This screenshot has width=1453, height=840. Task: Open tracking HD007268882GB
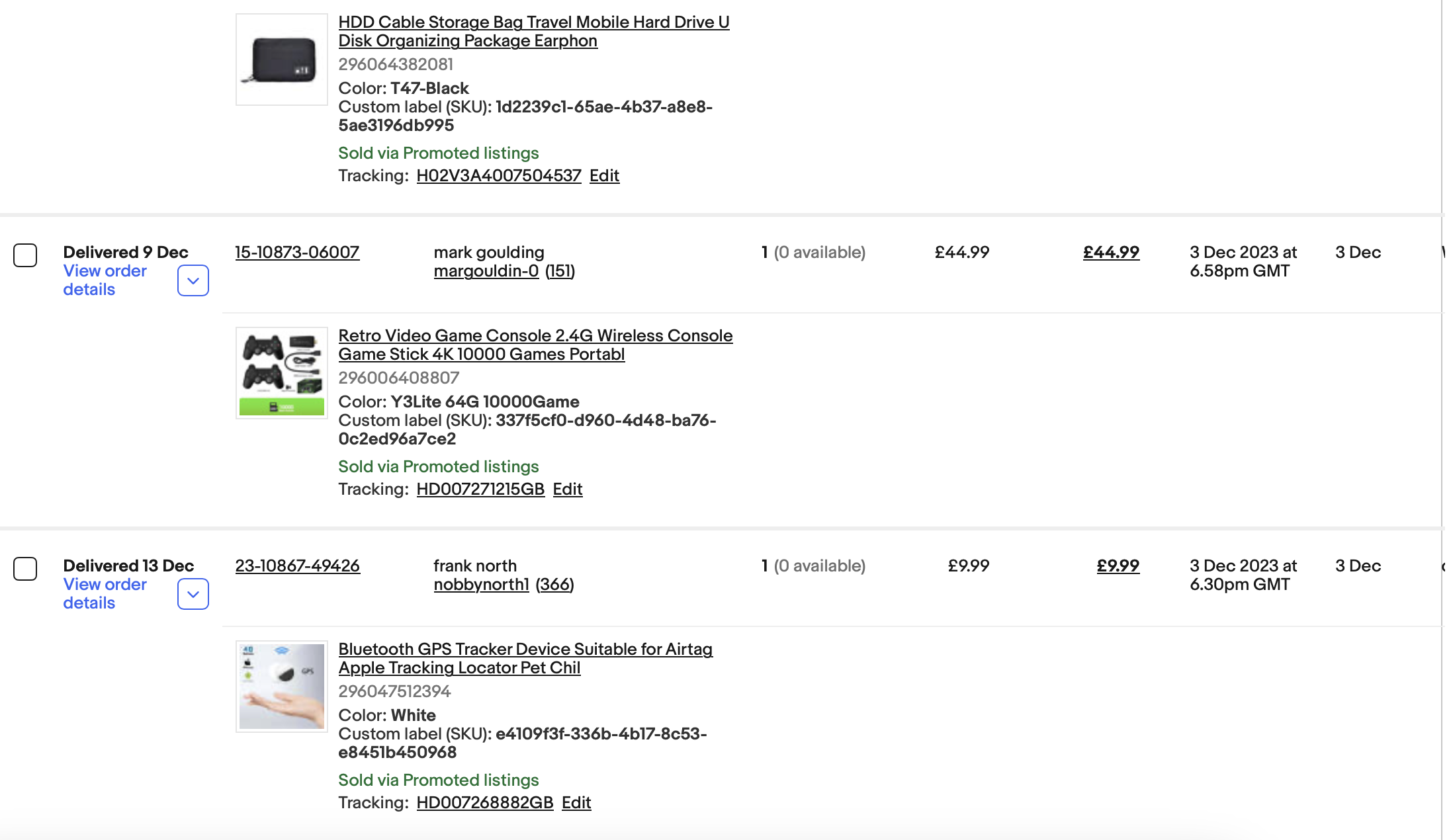coord(485,802)
